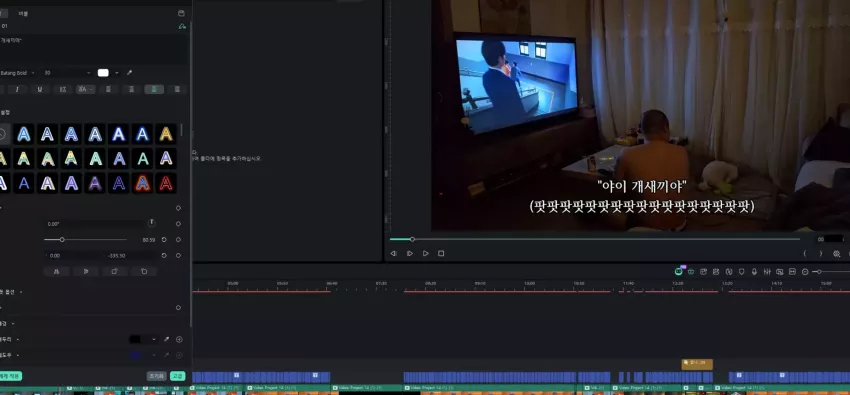Image resolution: width=850 pixels, height=395 pixels.
Task: Stop playback with square stop icon
Action: (x=441, y=254)
